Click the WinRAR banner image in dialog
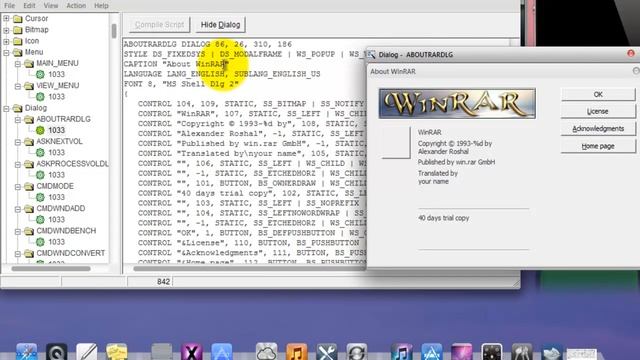The height and width of the screenshot is (360, 640). pyautogui.click(x=457, y=103)
